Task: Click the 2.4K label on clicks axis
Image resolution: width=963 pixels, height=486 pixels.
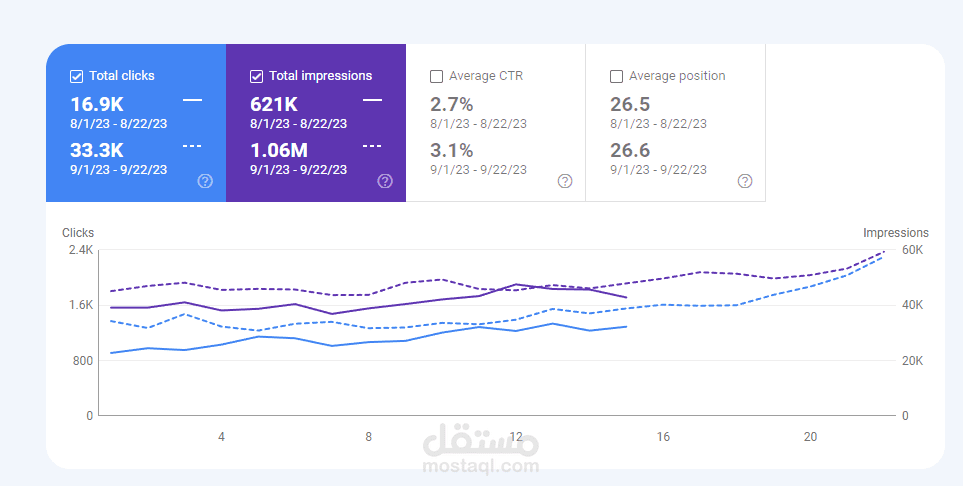Action: click(x=81, y=250)
